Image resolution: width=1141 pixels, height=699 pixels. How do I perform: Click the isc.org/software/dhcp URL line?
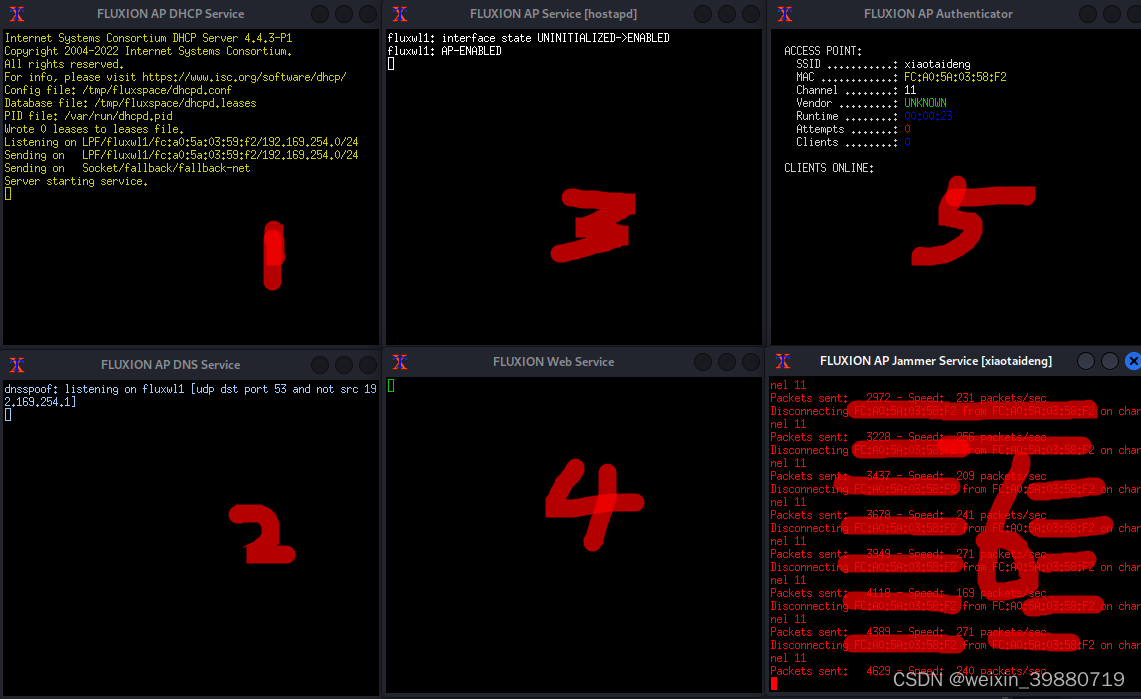(175, 77)
